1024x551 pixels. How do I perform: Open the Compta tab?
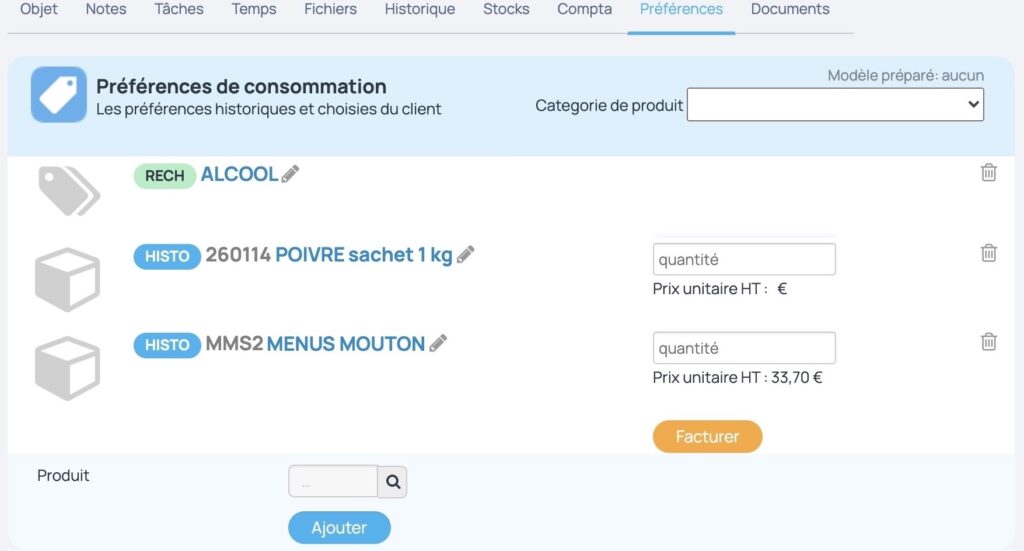pos(584,9)
